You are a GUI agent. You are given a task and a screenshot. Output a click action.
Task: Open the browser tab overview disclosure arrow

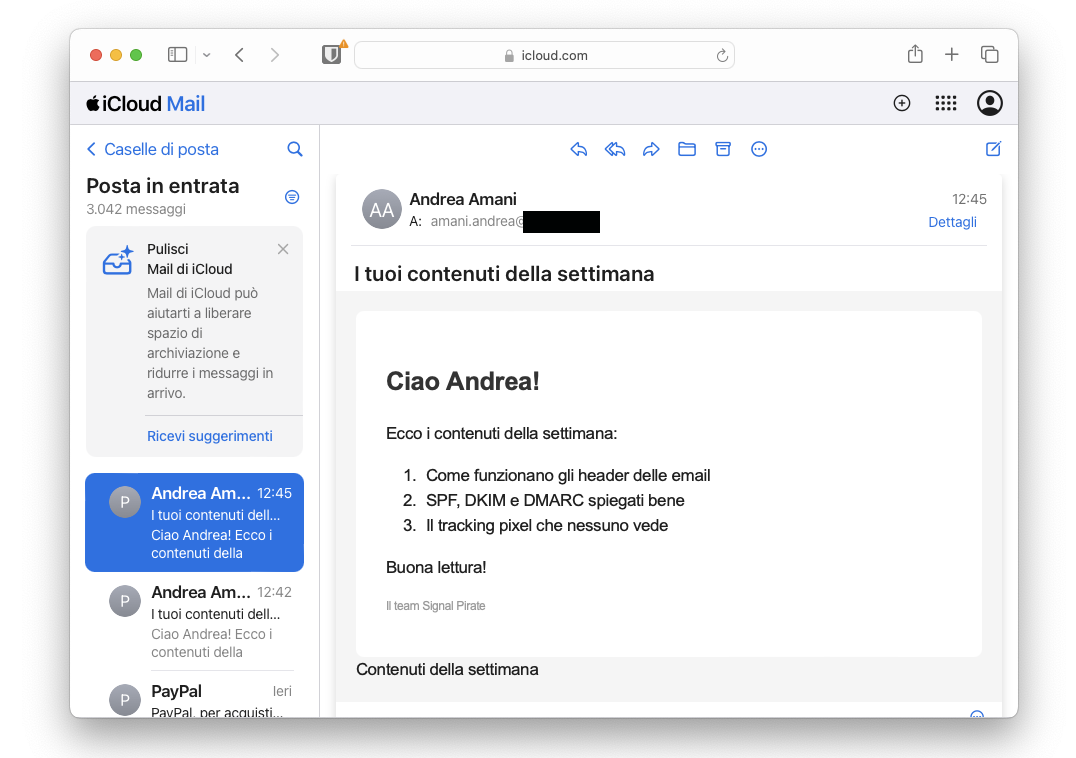click(x=206, y=55)
